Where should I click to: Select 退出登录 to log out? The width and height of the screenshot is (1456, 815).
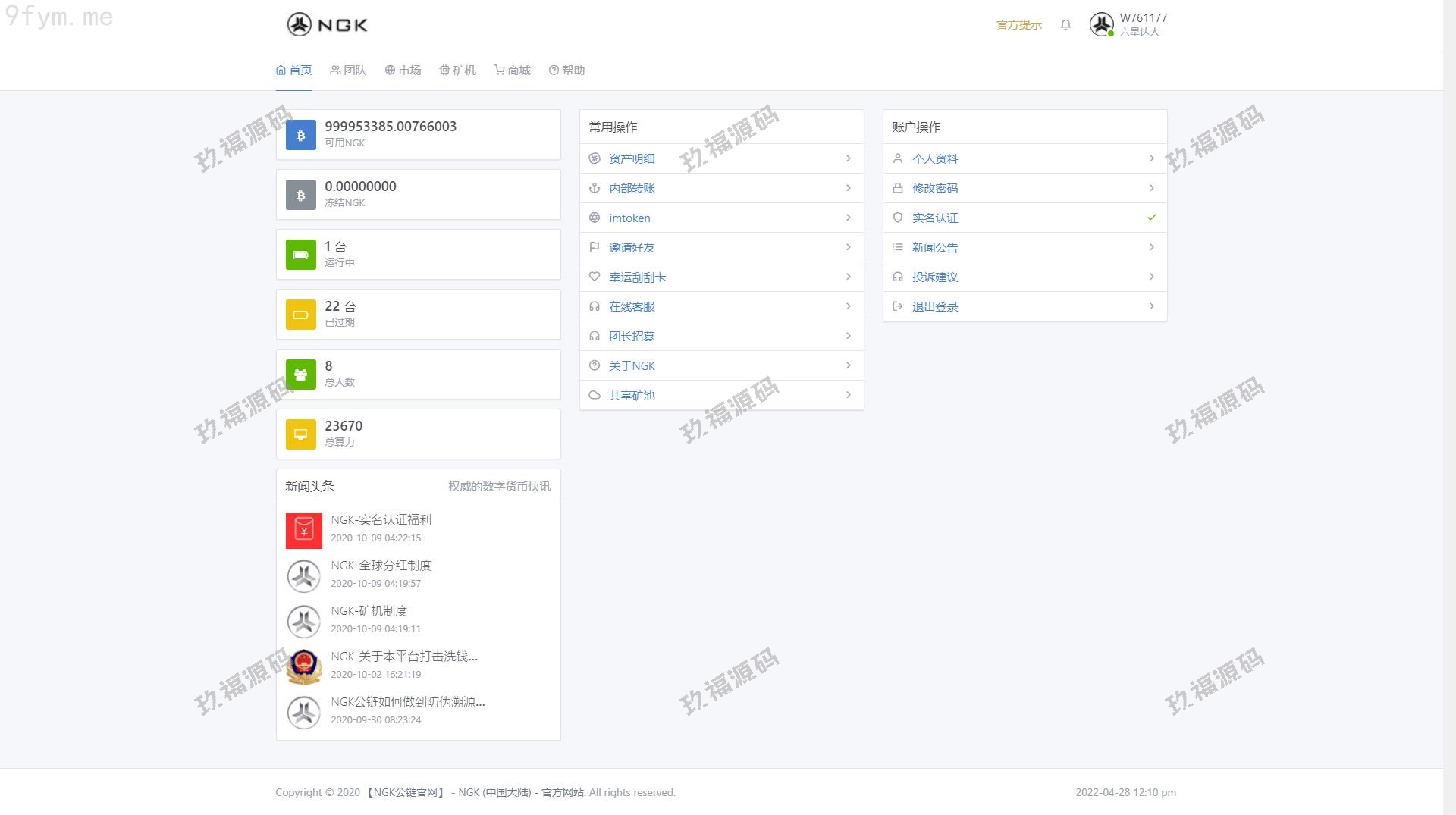pyautogui.click(x=934, y=306)
